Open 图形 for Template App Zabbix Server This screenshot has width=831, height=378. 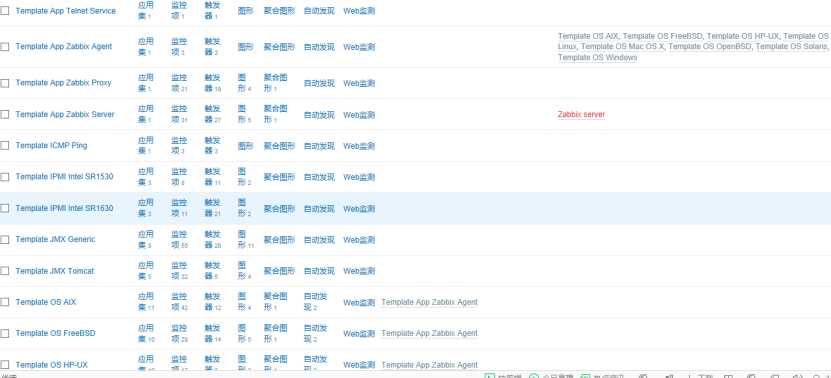click(x=244, y=115)
